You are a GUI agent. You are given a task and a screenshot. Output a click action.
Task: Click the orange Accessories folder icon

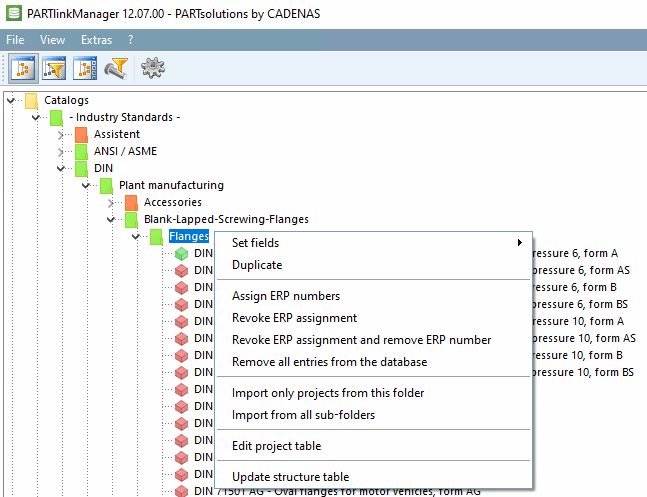click(130, 202)
